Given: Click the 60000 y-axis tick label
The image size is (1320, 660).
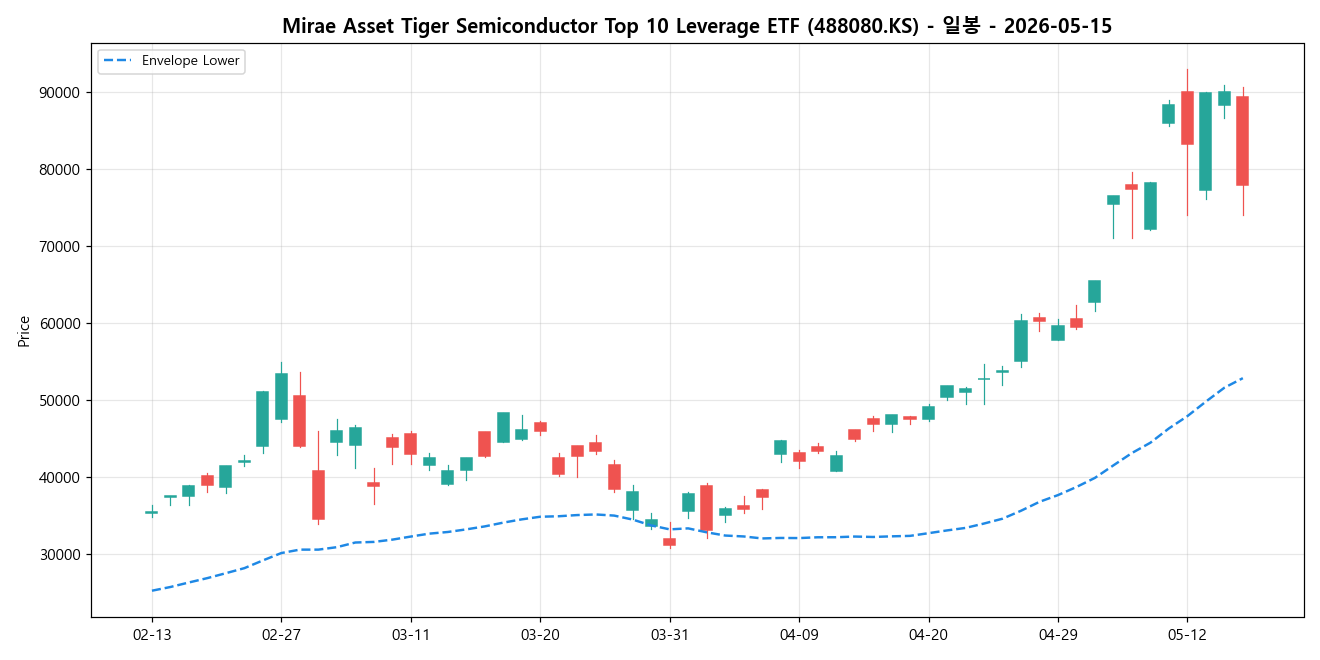Looking at the screenshot, I should pos(62,324).
